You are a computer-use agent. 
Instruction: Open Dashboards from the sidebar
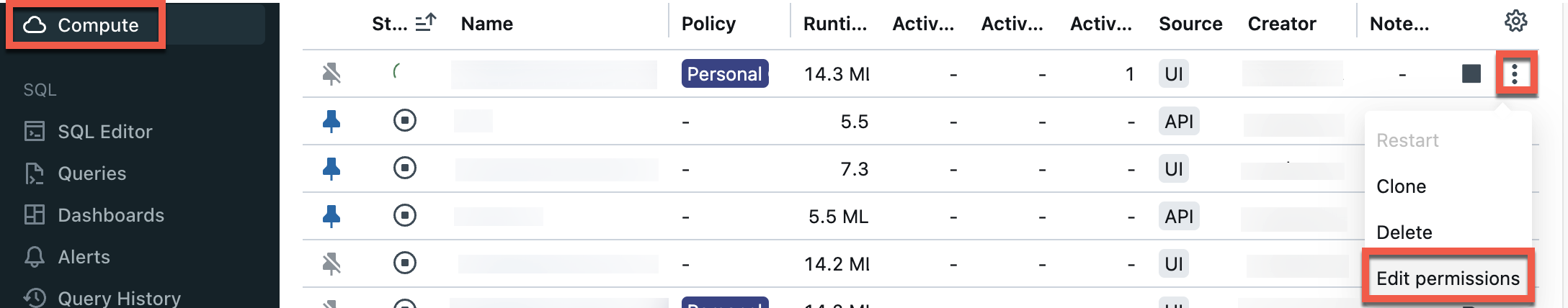click(110, 215)
